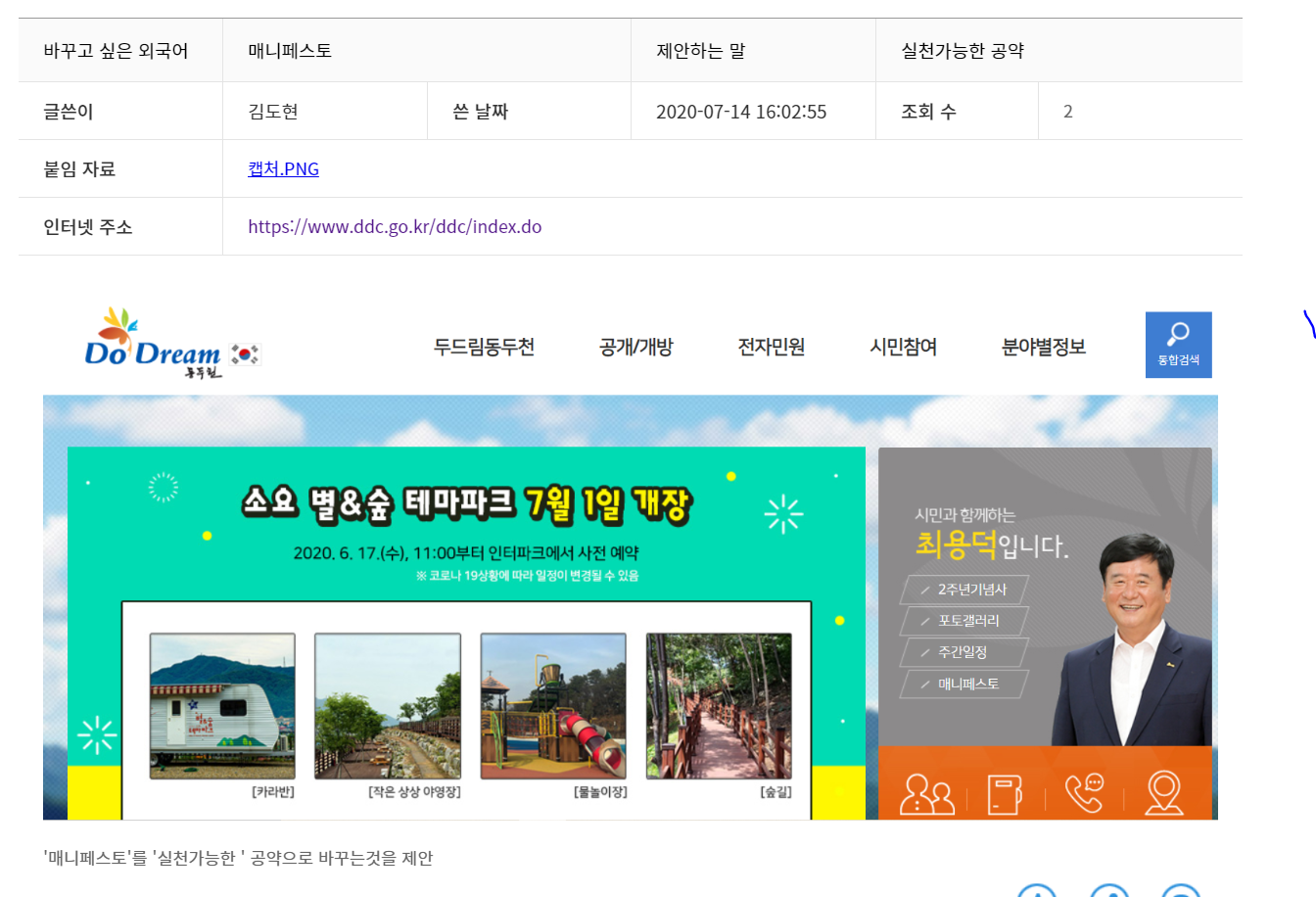This screenshot has height=897, width=1316.
Task: Click the Korean flag icon by logo
Action: click(245, 354)
